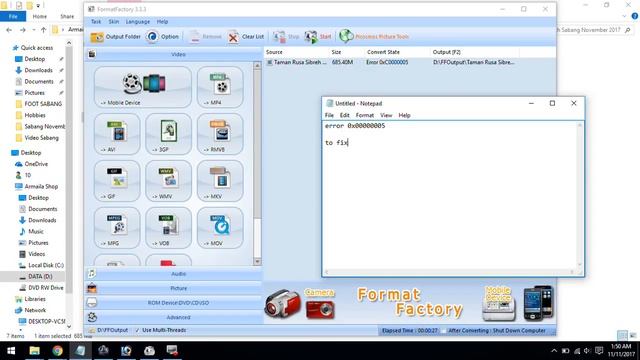Image resolution: width=640 pixels, height=360 pixels.
Task: Choose the Mobile Device conversion icon
Action: point(142,87)
